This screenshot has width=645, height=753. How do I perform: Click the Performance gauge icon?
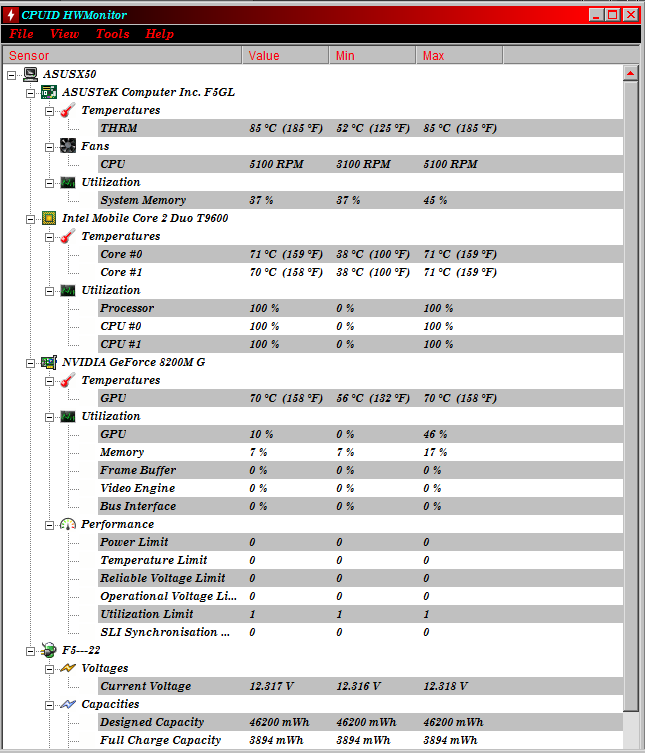tap(68, 524)
